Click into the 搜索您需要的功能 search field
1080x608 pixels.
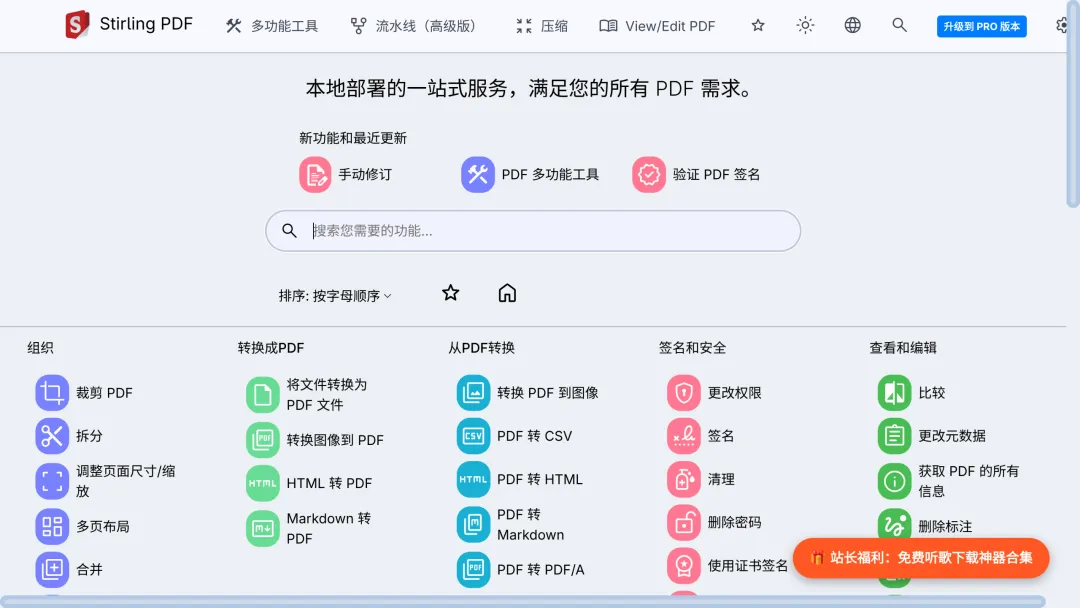coord(533,231)
